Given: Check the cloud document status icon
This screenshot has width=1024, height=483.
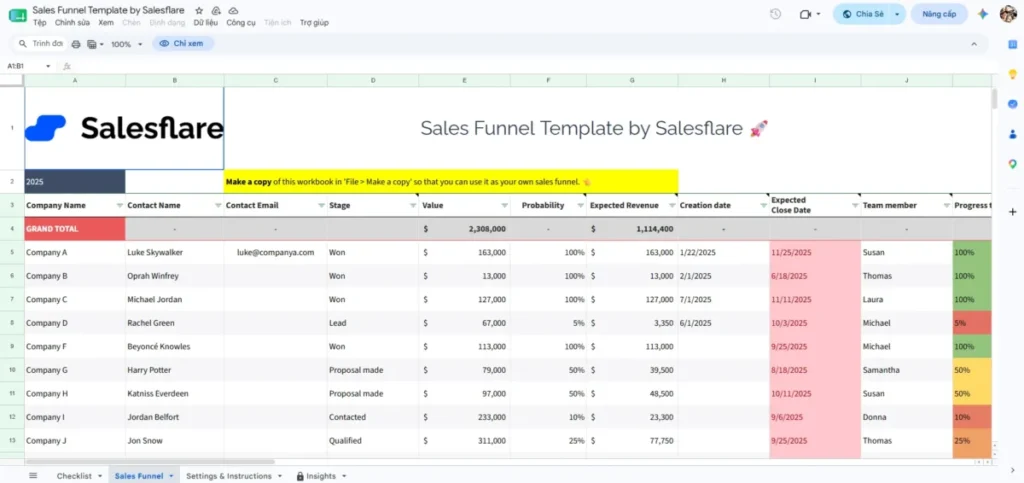Looking at the screenshot, I should point(233,10).
